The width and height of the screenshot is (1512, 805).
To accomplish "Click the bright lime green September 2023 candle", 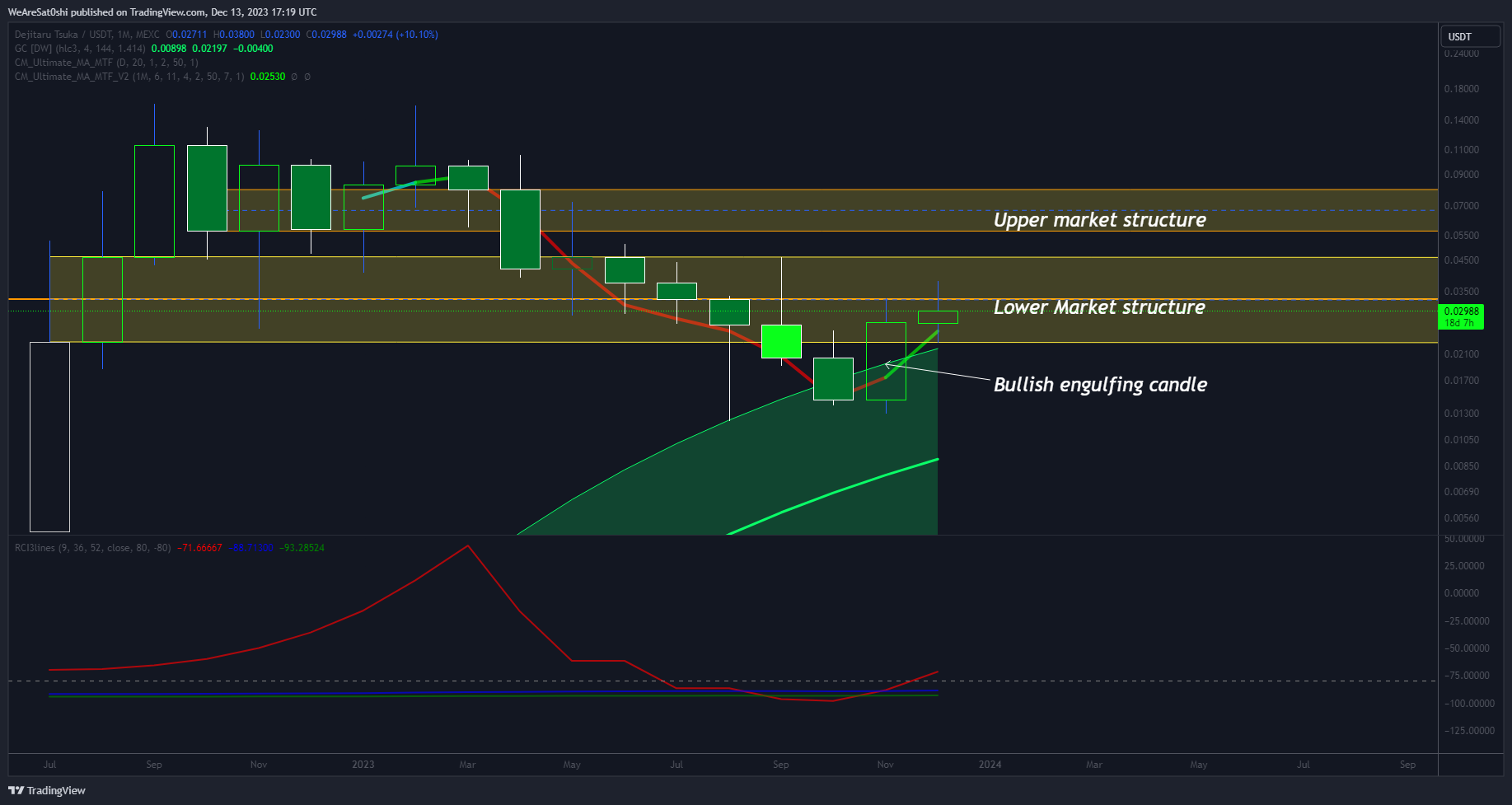I will pos(781,342).
